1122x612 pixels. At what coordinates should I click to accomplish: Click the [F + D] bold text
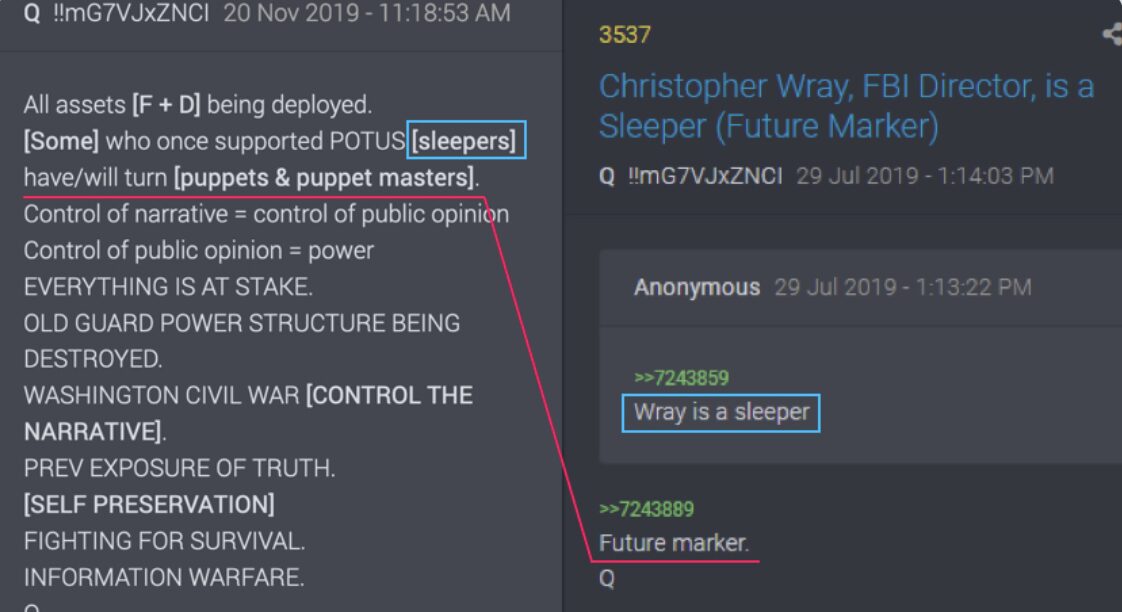(x=166, y=105)
